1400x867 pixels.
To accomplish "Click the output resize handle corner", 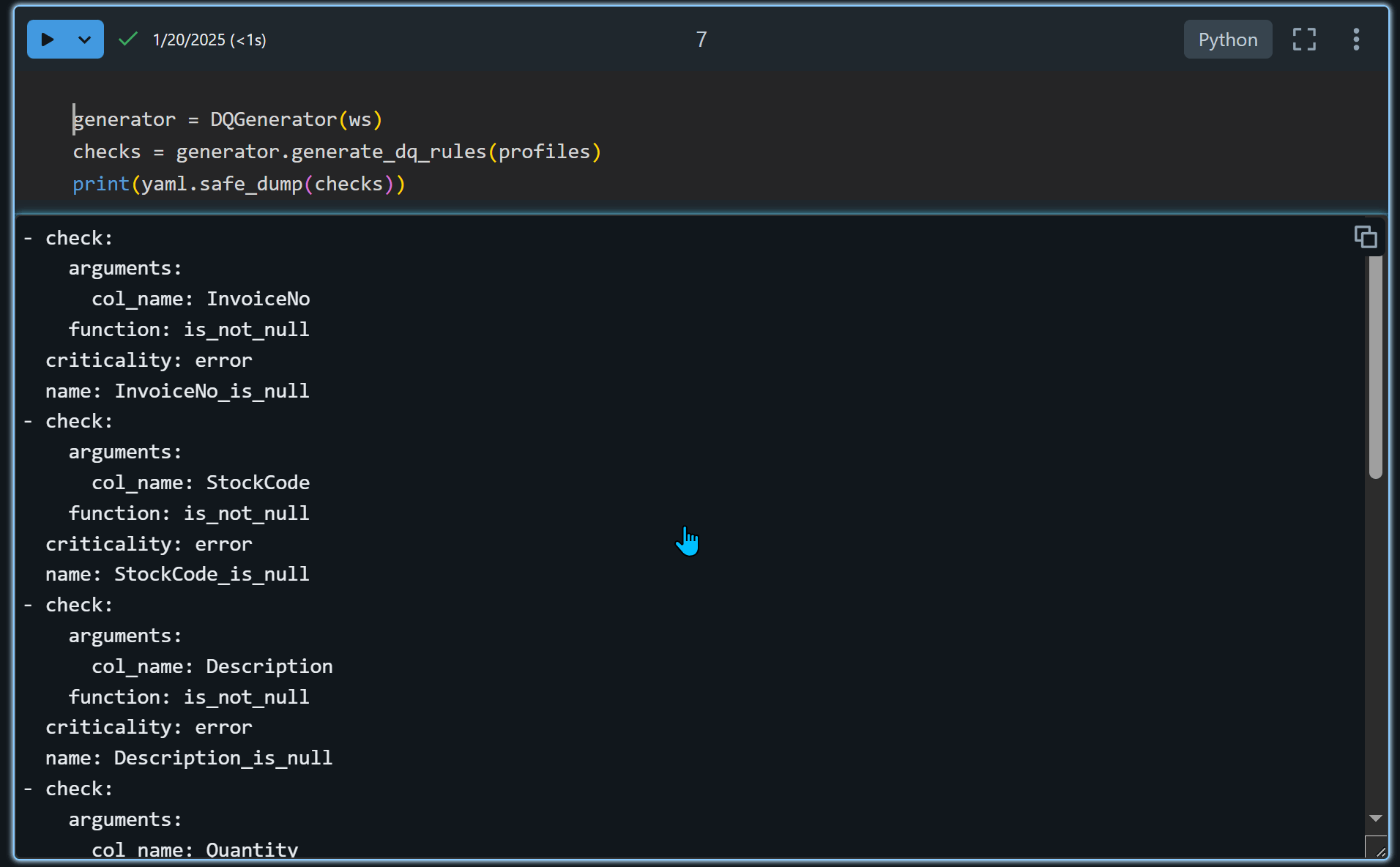I will (1378, 849).
